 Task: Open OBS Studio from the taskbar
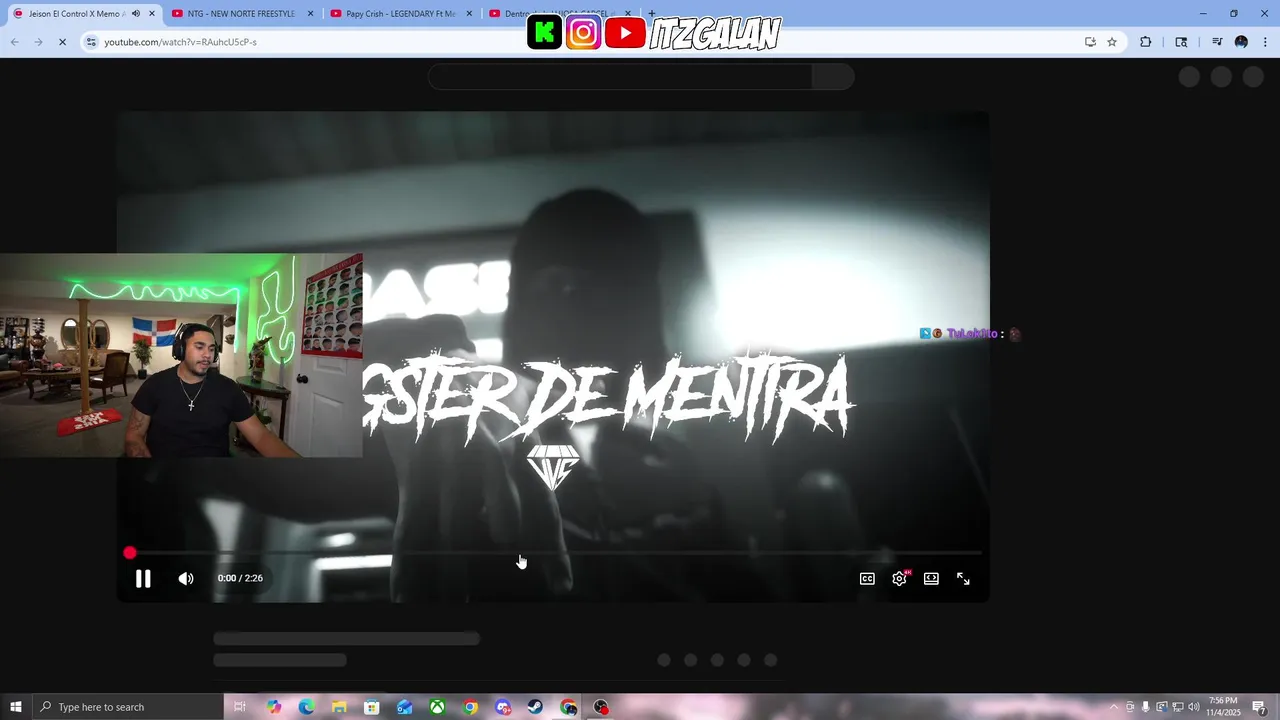click(x=601, y=707)
